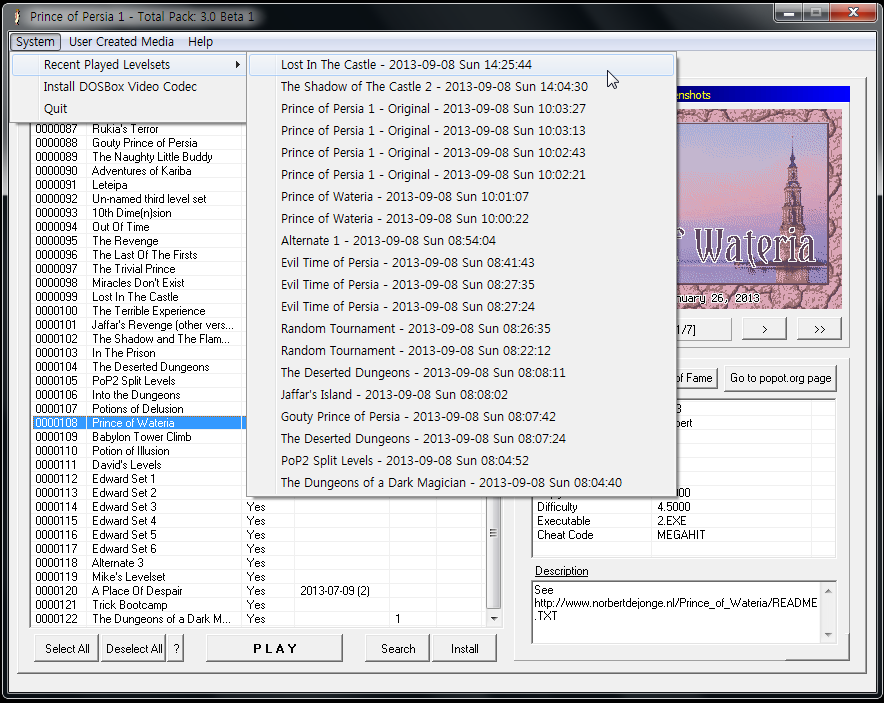884x703 pixels.
Task: Open the User Created Media menu
Action: coord(121,42)
